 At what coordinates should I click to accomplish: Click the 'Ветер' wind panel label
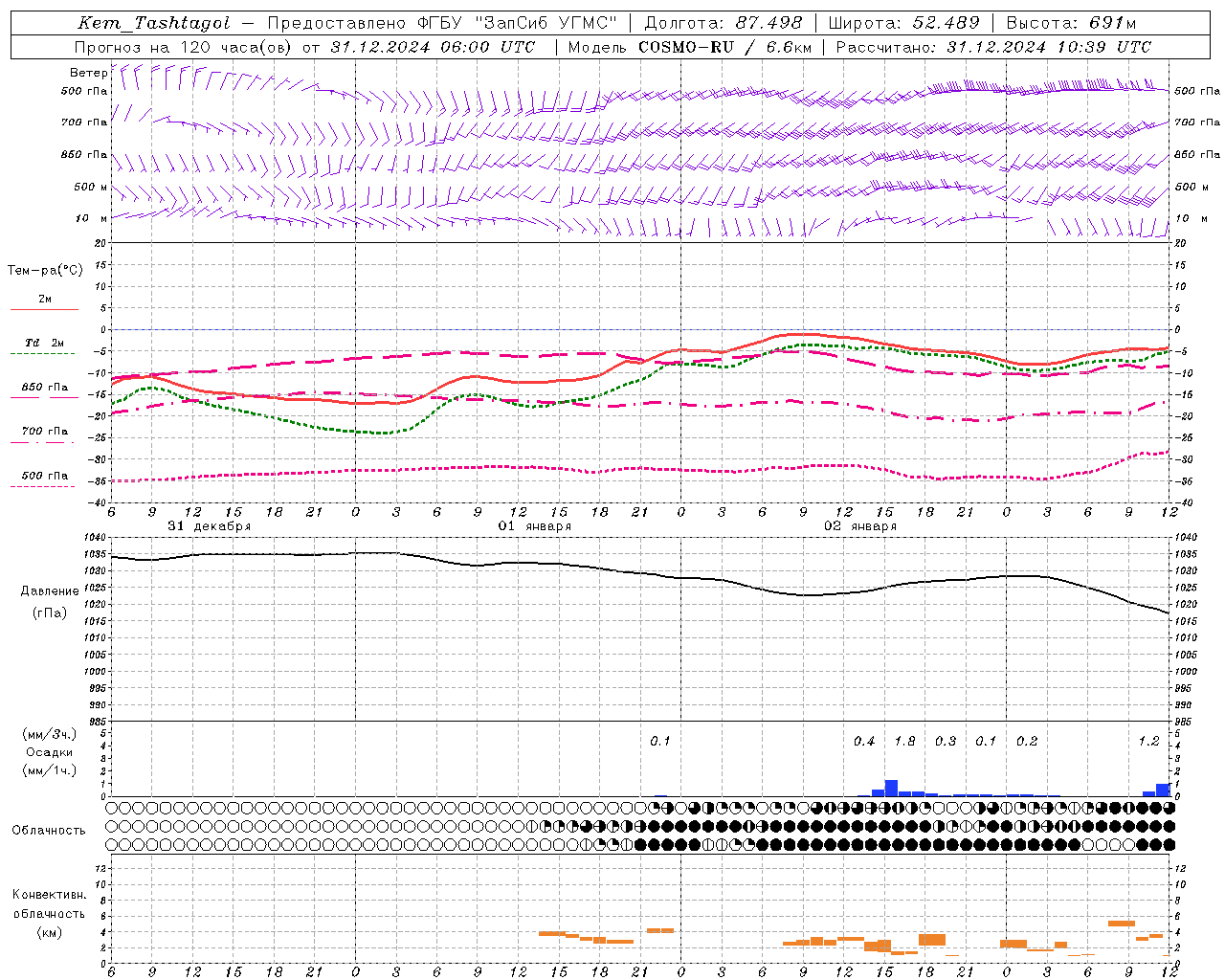88,73
